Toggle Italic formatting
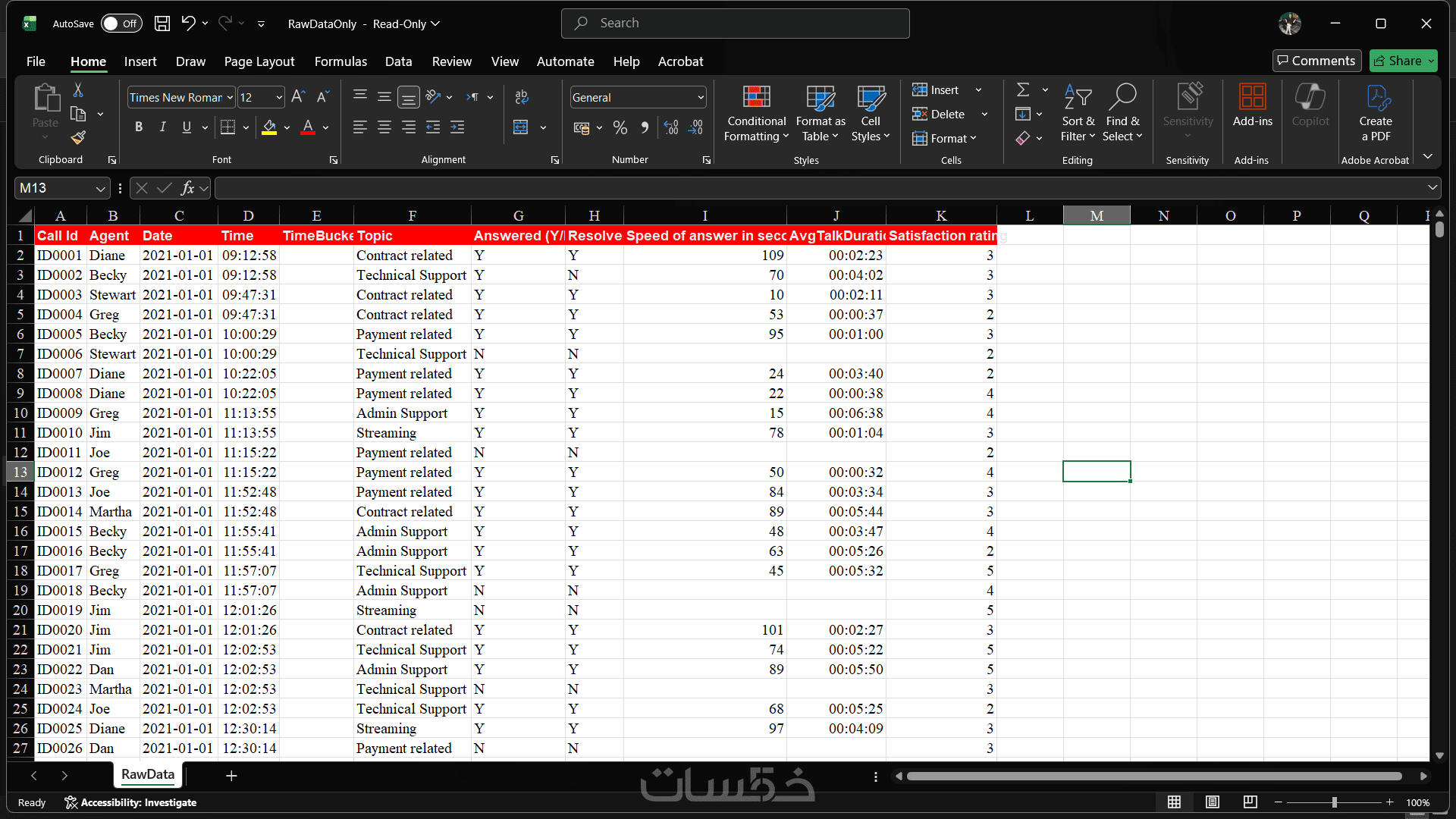Image resolution: width=1456 pixels, height=819 pixels. pyautogui.click(x=162, y=127)
